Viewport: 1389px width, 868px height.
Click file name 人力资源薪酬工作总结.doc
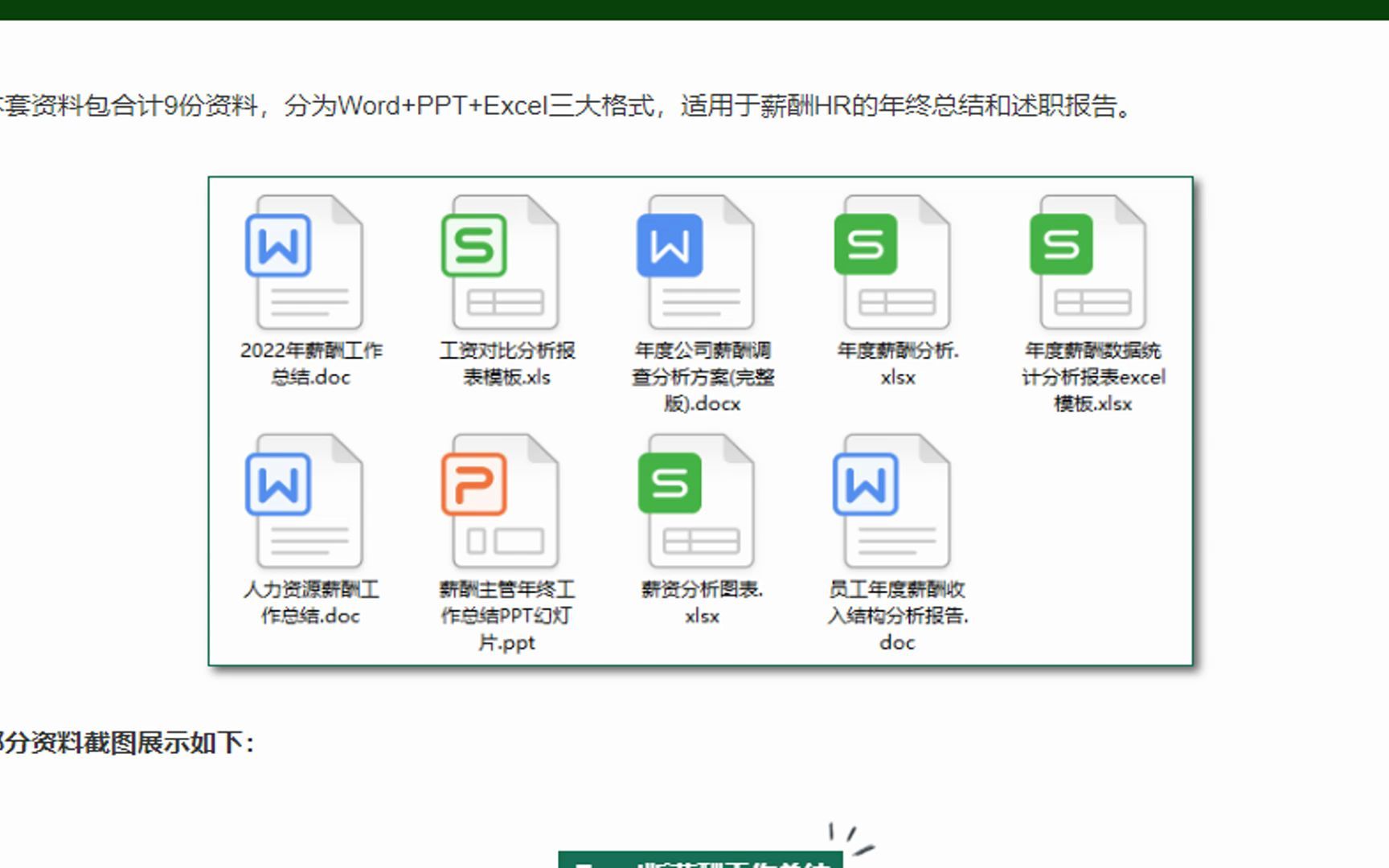311,602
